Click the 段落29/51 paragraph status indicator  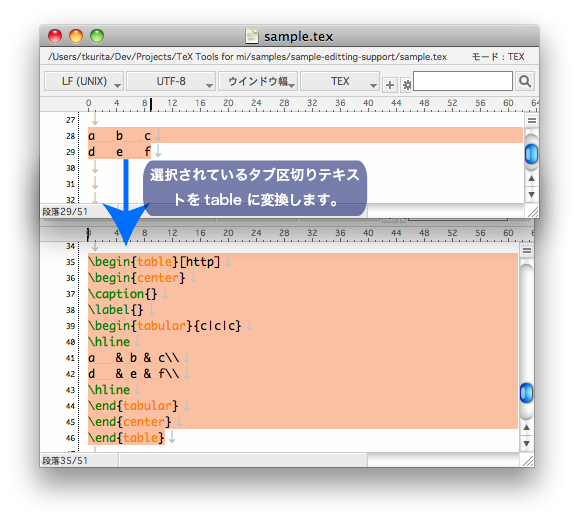(65, 212)
